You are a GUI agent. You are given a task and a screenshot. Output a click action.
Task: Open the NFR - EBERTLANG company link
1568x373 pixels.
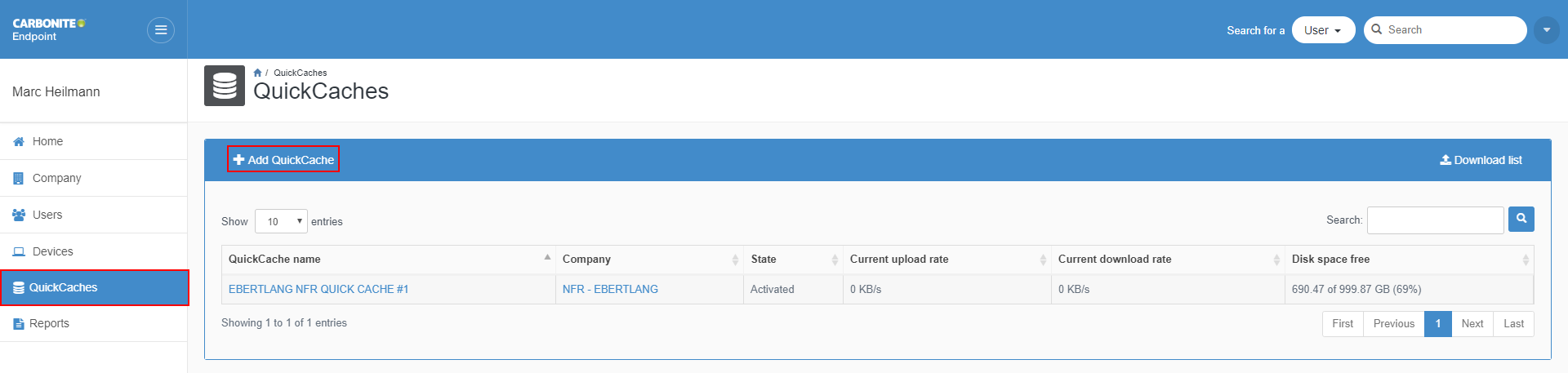click(610, 289)
